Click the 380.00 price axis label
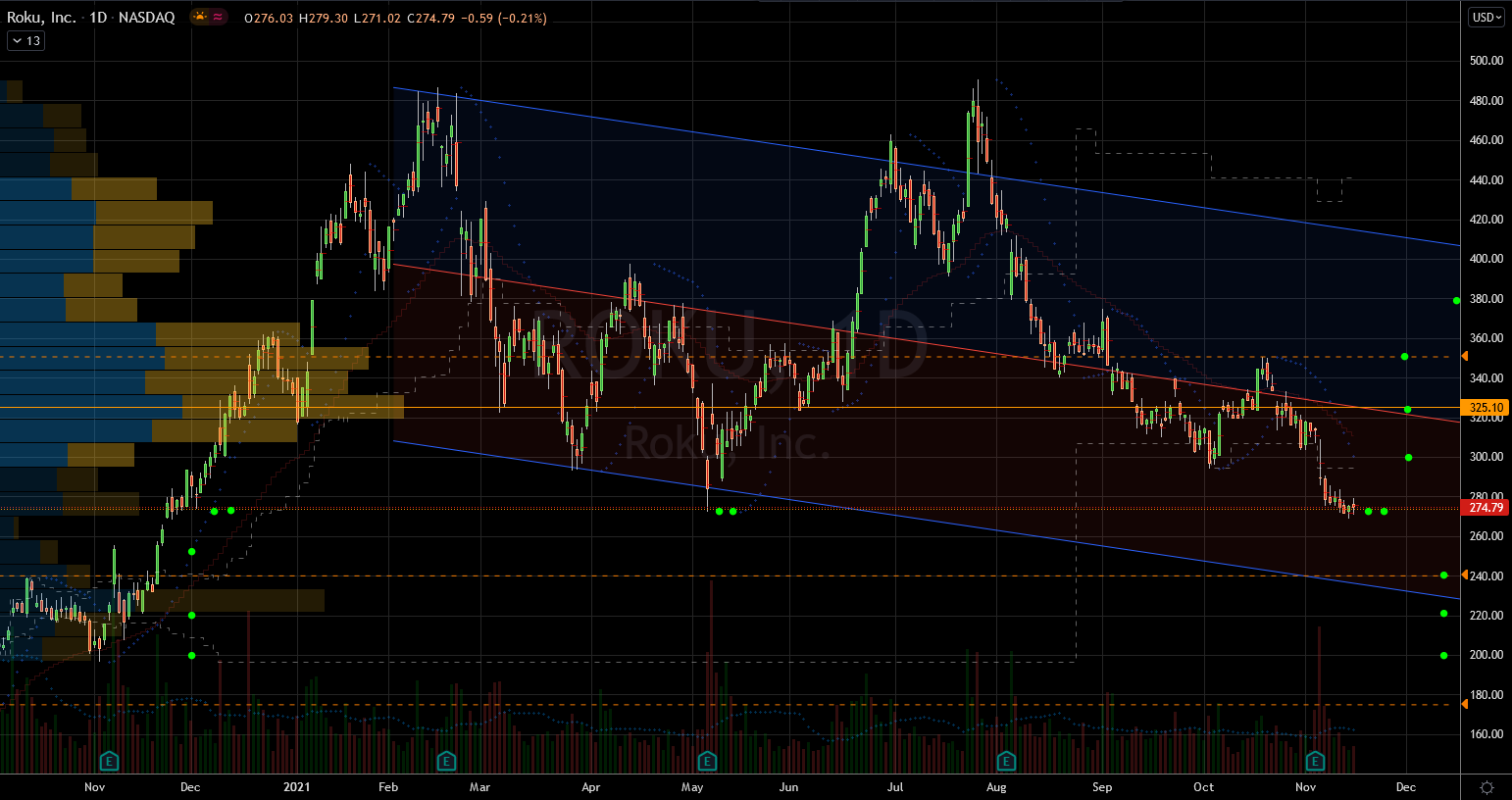 [1487, 299]
